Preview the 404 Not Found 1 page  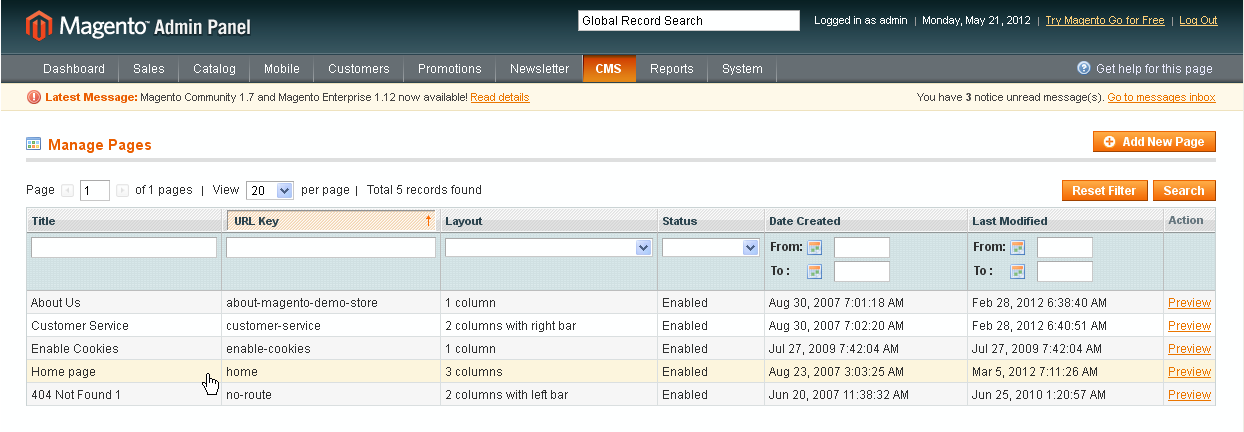tap(1189, 395)
